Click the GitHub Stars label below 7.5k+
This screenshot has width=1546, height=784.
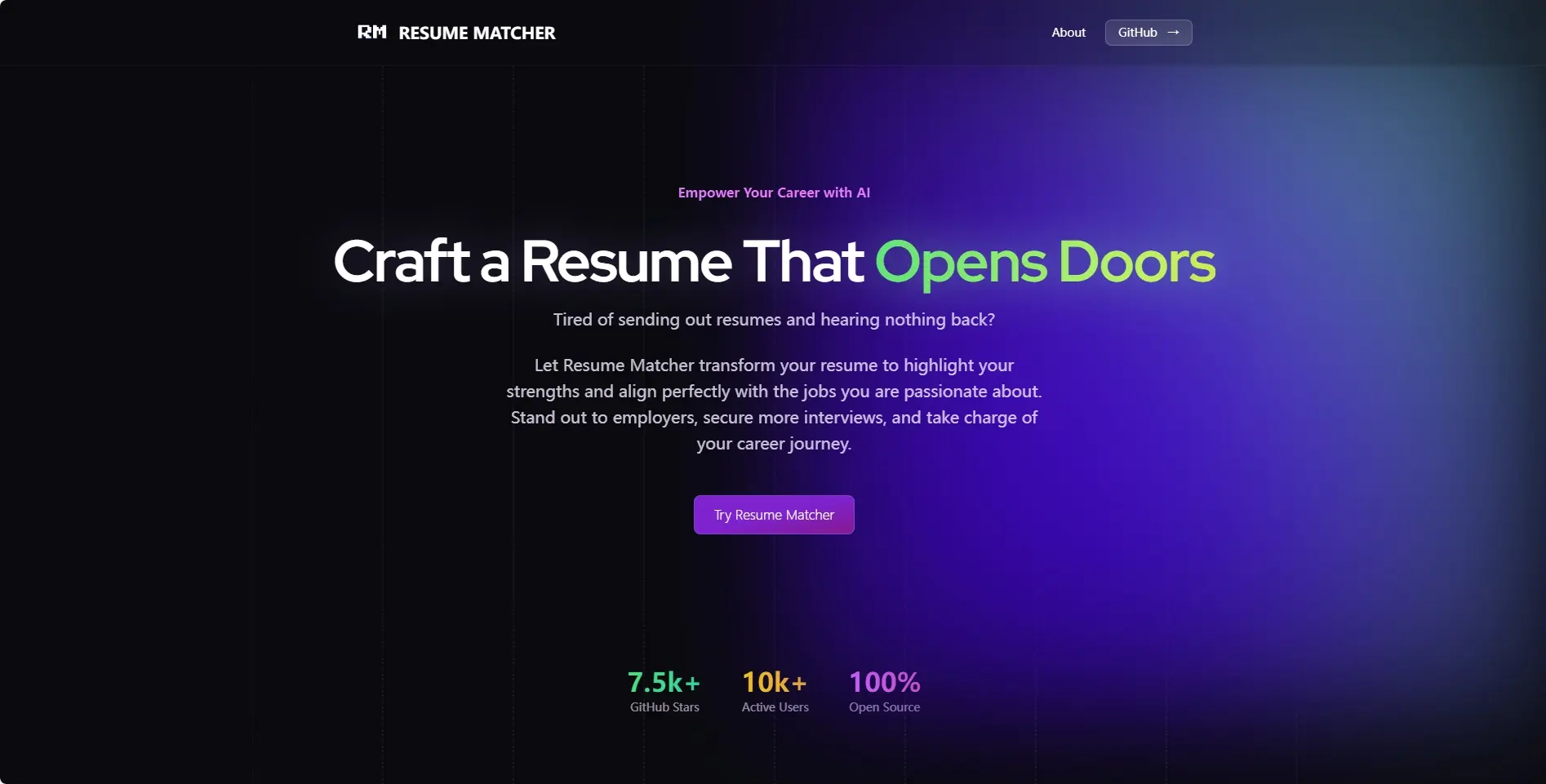664,707
